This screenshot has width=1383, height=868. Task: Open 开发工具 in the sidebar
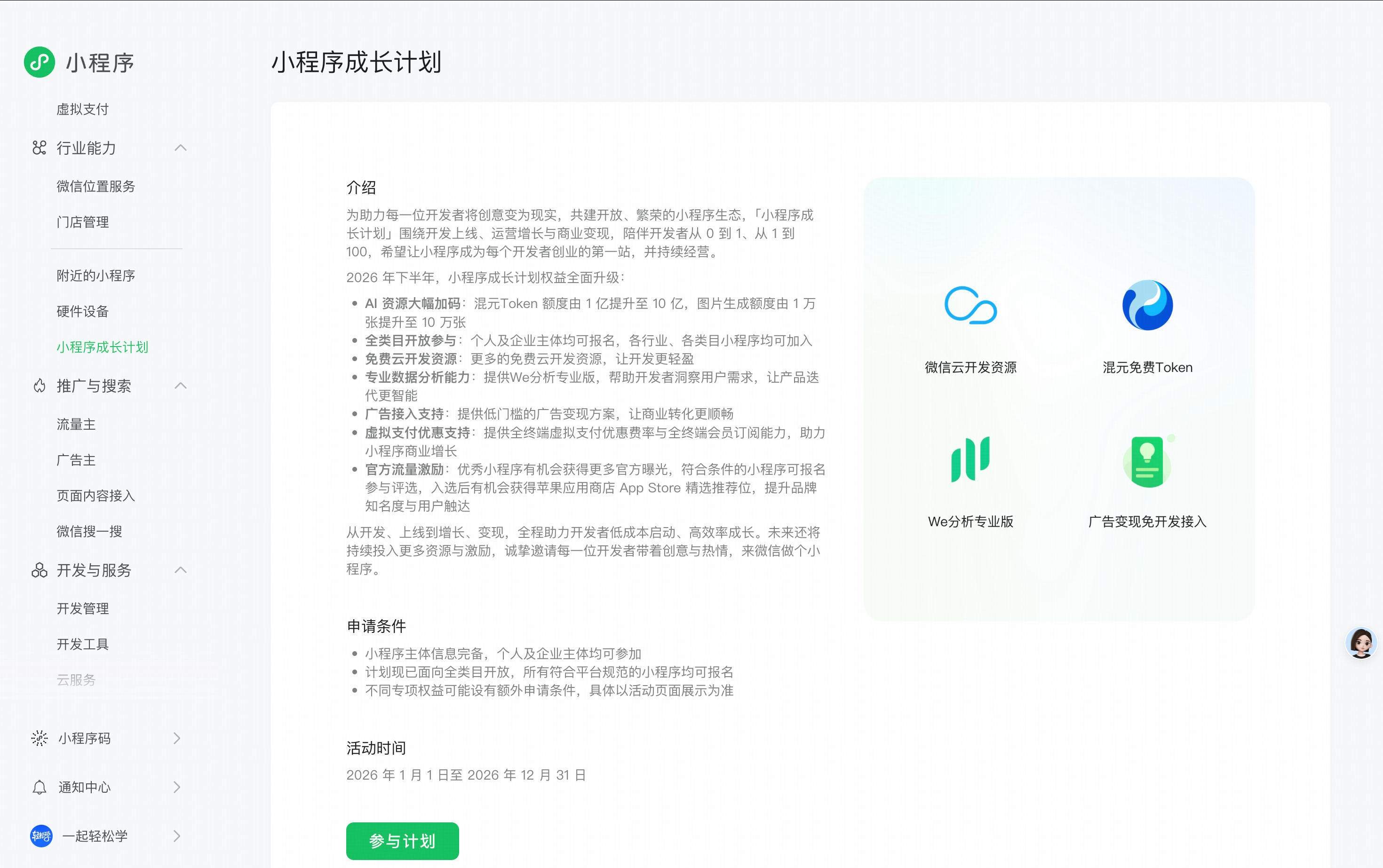pyautogui.click(x=83, y=644)
